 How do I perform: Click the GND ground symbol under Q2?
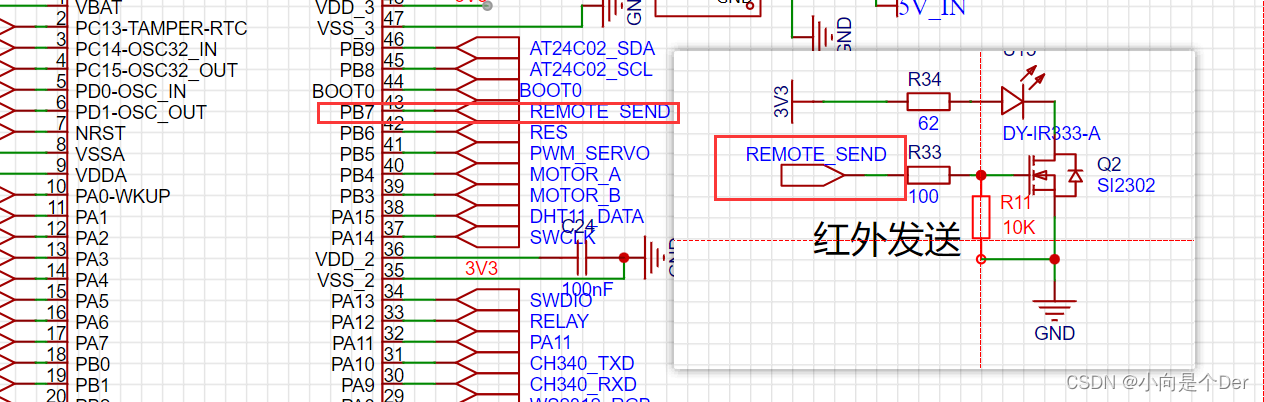point(1054,307)
